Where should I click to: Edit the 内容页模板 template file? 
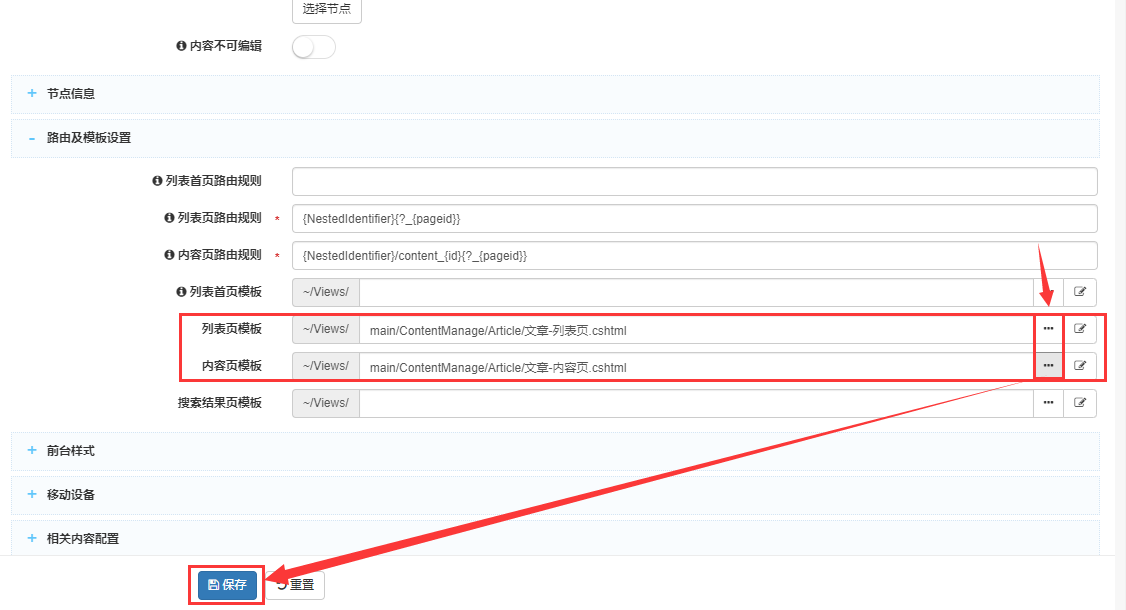(1080, 366)
